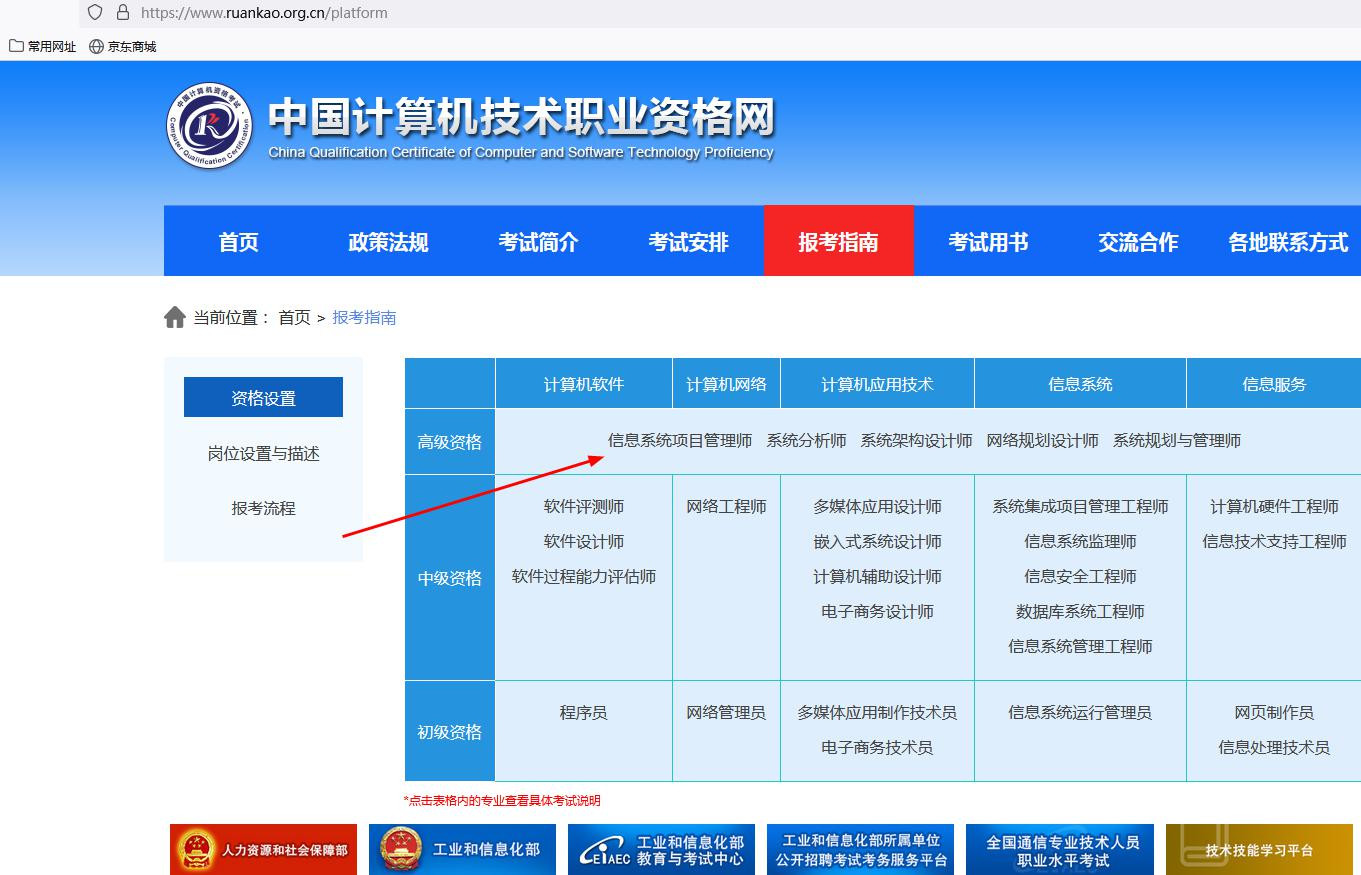Open the 工业和信息化部 banner
Image resolution: width=1361 pixels, height=875 pixels.
tap(462, 850)
